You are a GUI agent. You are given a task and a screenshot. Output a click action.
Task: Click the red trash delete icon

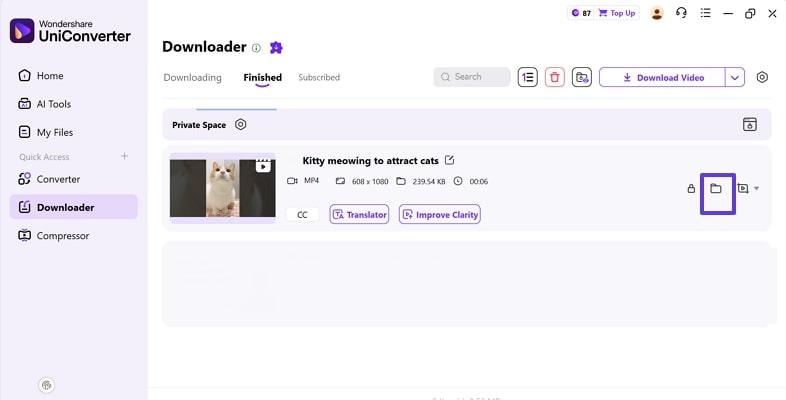coord(554,77)
